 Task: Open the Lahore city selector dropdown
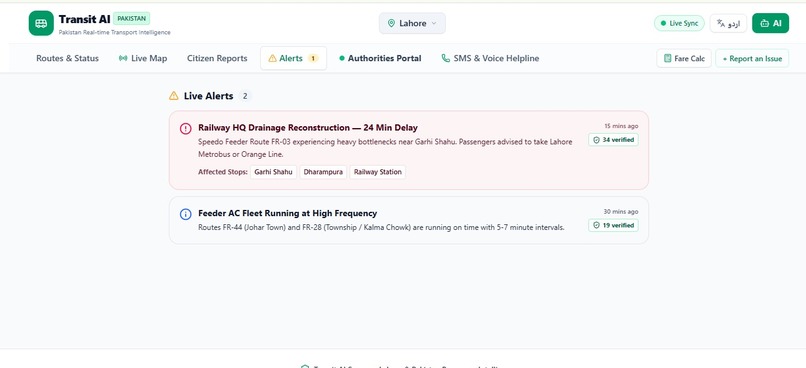(412, 23)
